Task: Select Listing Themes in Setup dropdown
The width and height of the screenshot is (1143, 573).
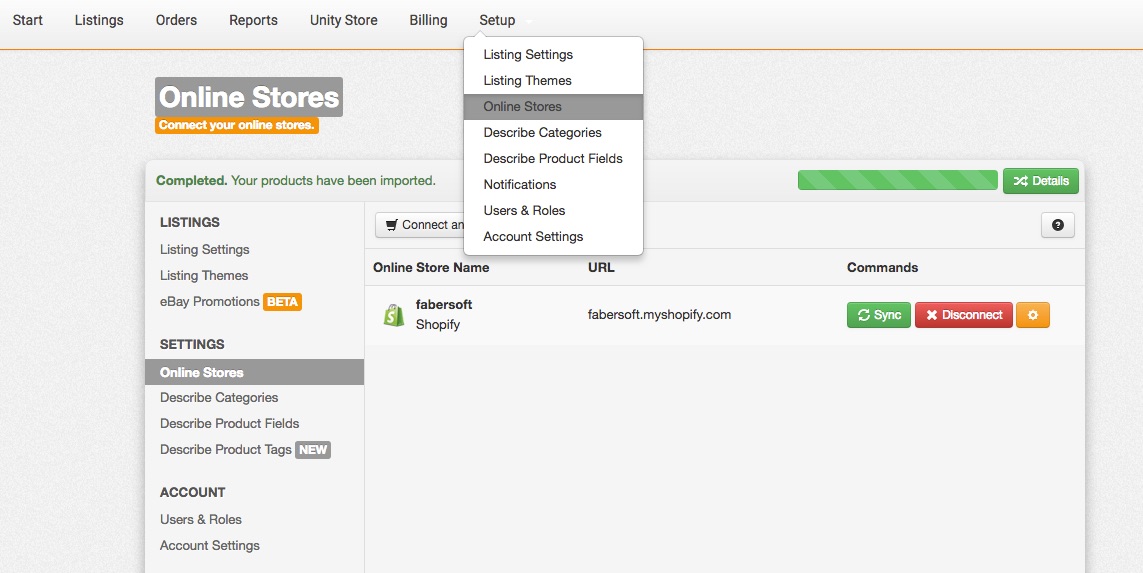Action: (x=527, y=81)
